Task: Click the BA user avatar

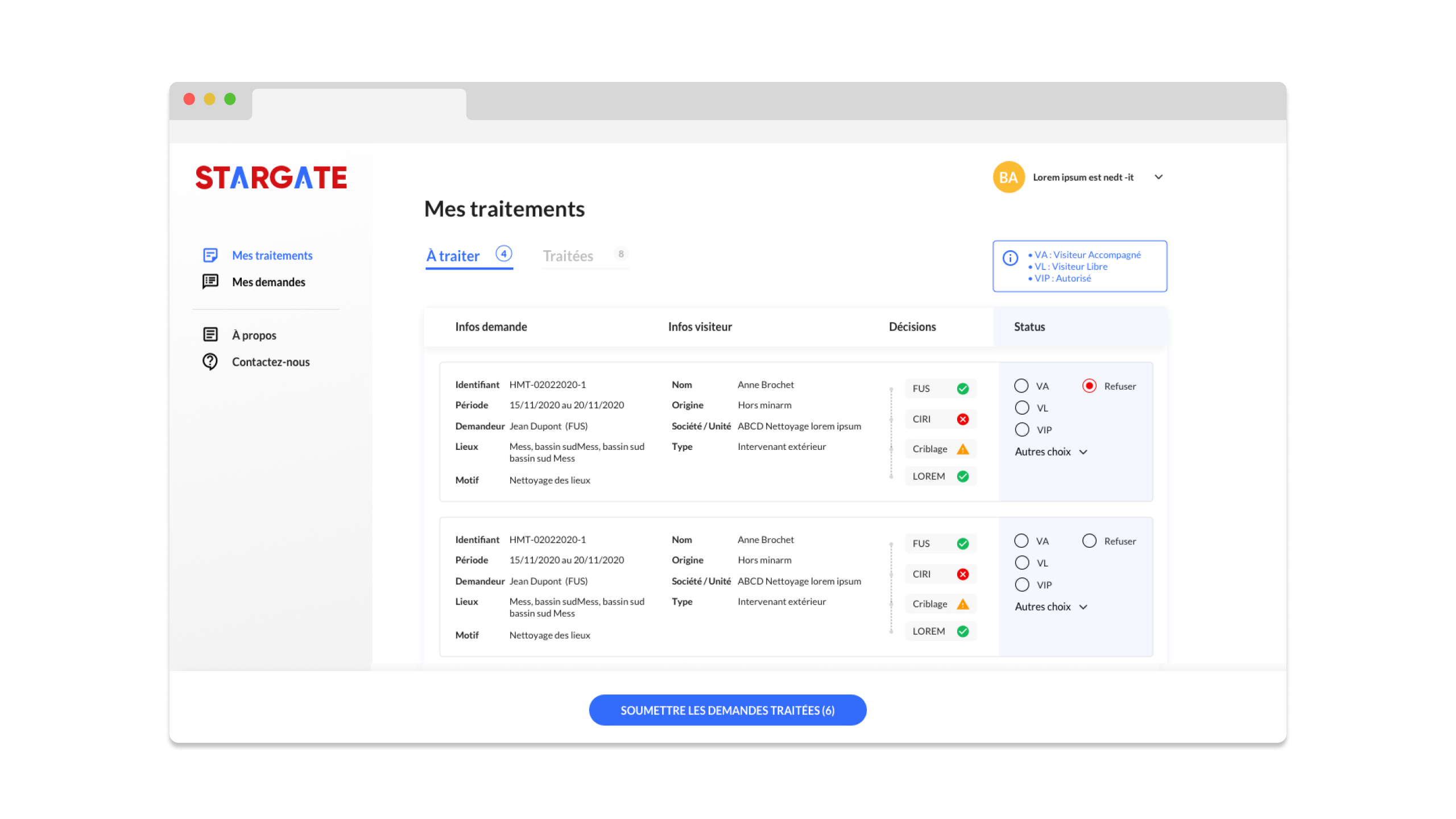Action: pos(1008,177)
